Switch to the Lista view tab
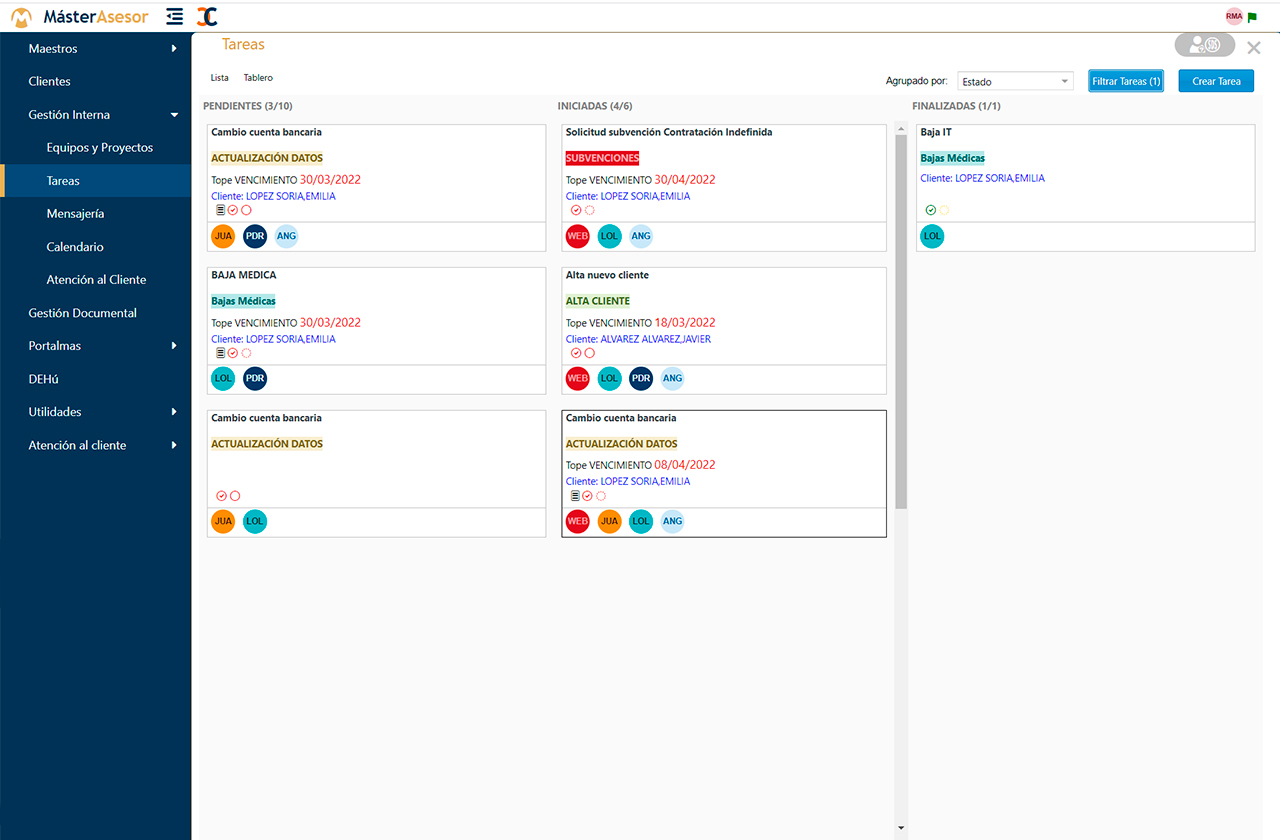The height and width of the screenshot is (840, 1280). click(x=219, y=78)
